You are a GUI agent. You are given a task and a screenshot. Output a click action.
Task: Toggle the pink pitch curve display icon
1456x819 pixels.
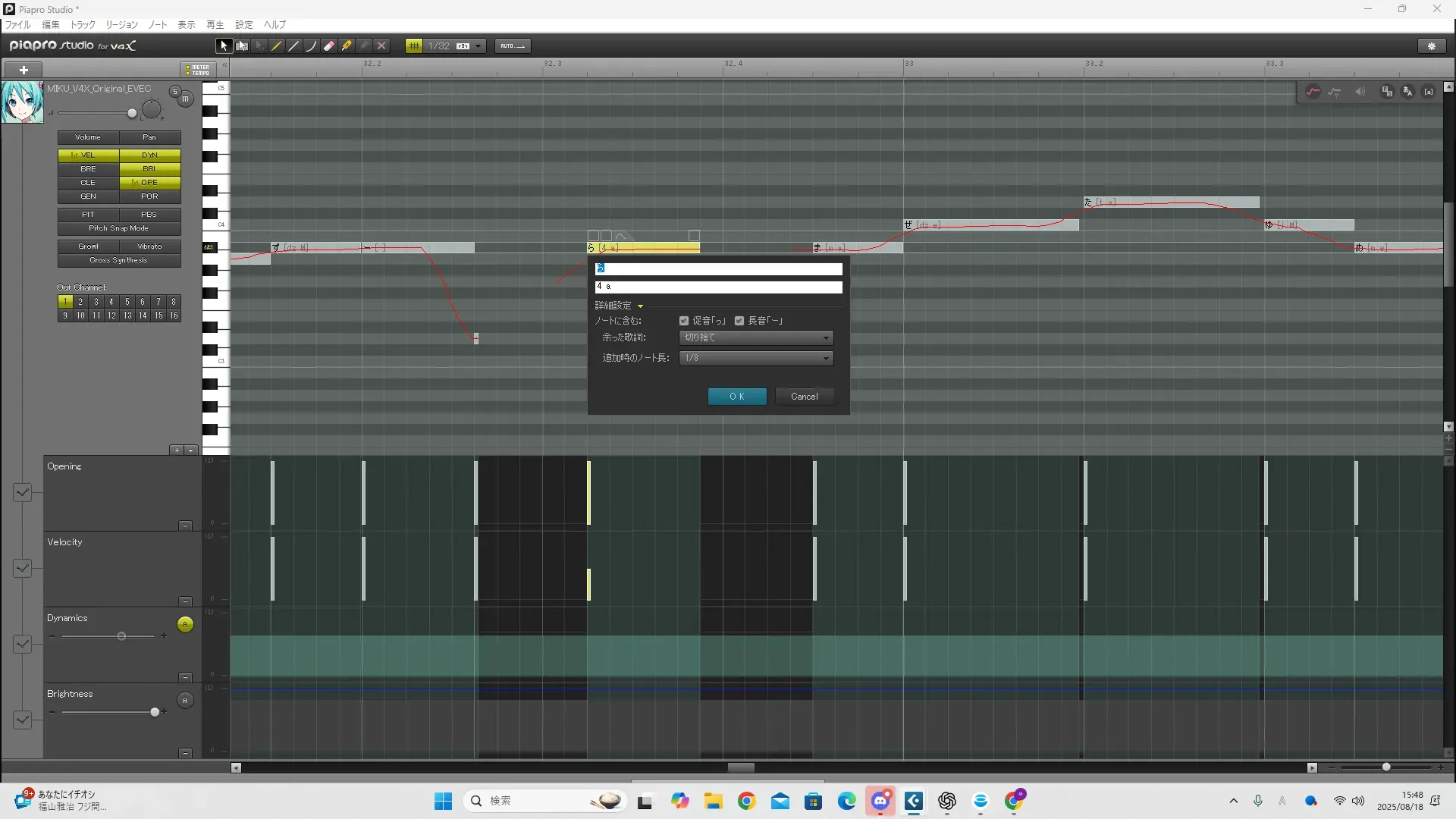[1313, 92]
